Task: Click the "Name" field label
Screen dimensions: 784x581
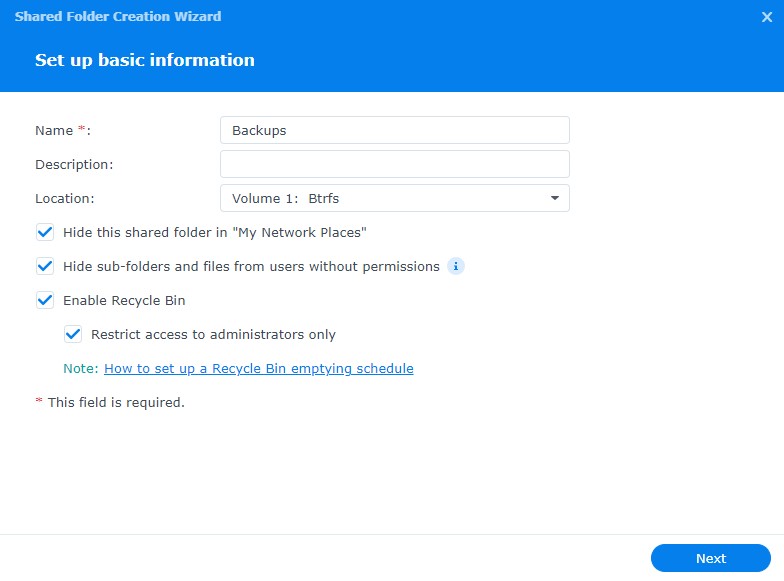Action: coord(54,130)
